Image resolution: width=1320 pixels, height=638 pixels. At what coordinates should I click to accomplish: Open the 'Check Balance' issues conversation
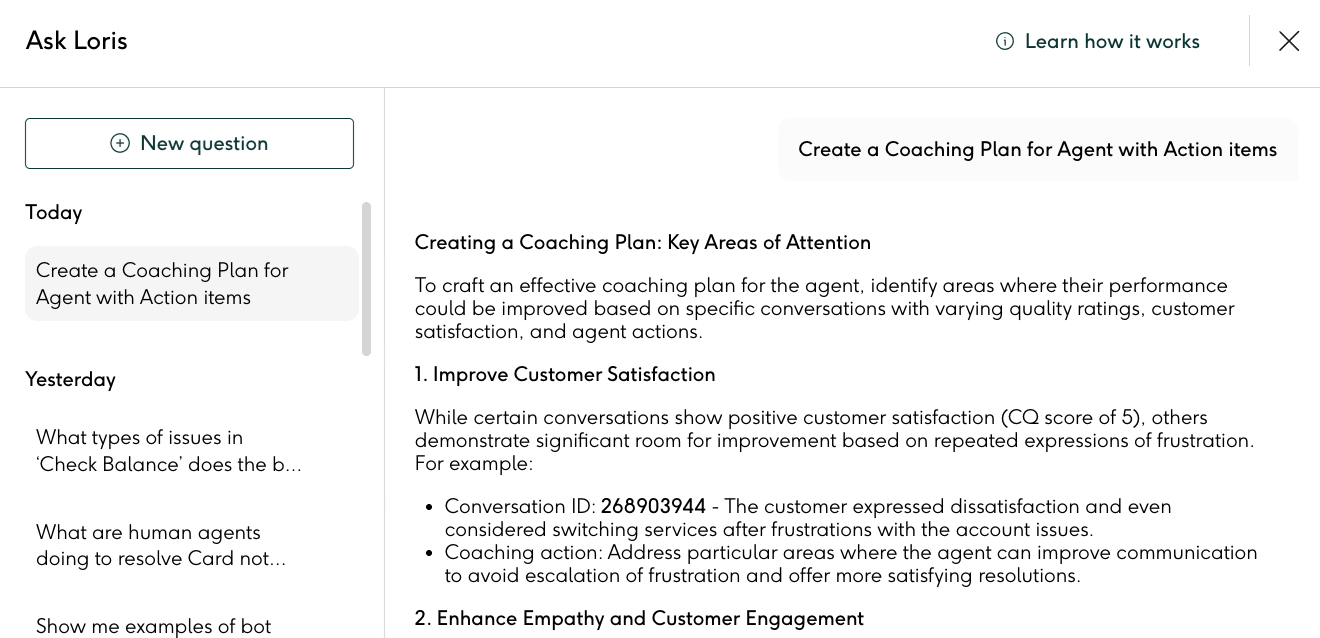coord(170,450)
